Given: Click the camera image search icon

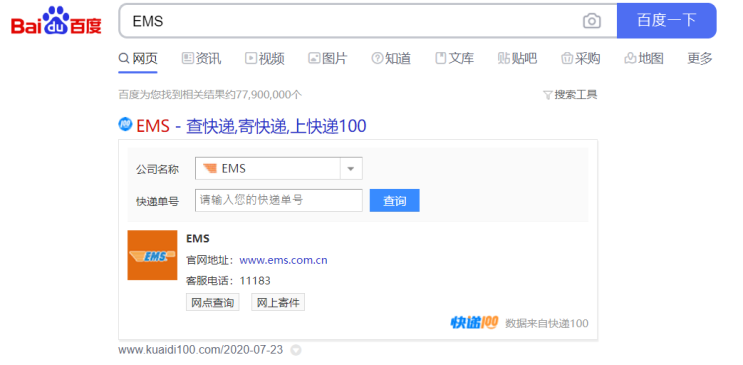Looking at the screenshot, I should 591,21.
